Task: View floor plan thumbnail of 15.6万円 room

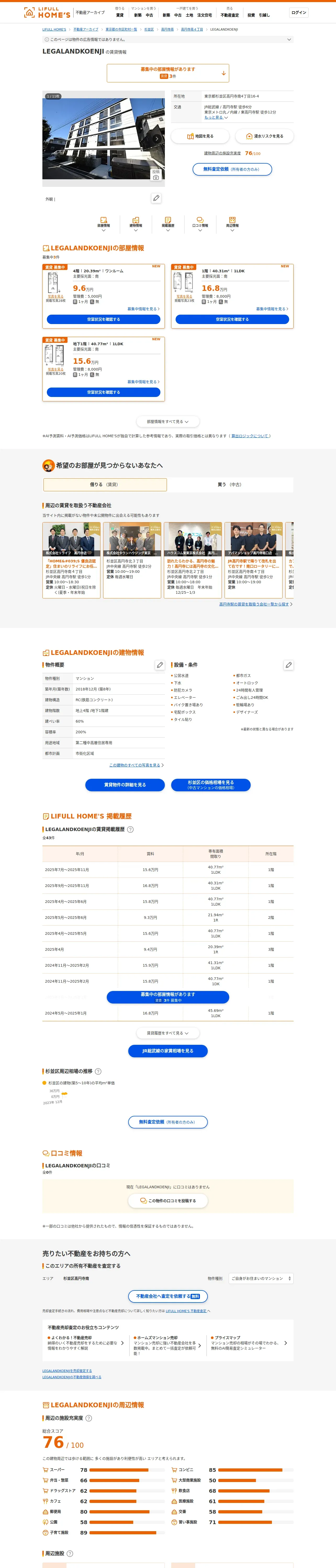Action: point(54,355)
